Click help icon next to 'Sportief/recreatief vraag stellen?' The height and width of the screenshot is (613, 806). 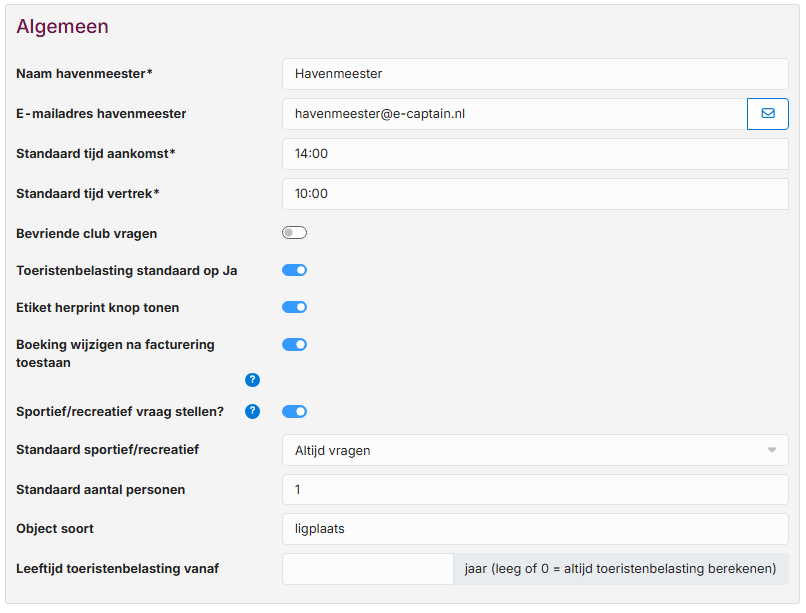252,411
